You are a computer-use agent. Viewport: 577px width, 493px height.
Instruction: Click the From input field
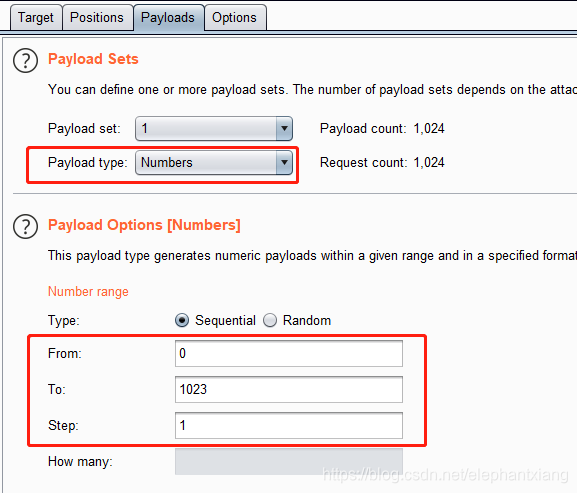289,354
